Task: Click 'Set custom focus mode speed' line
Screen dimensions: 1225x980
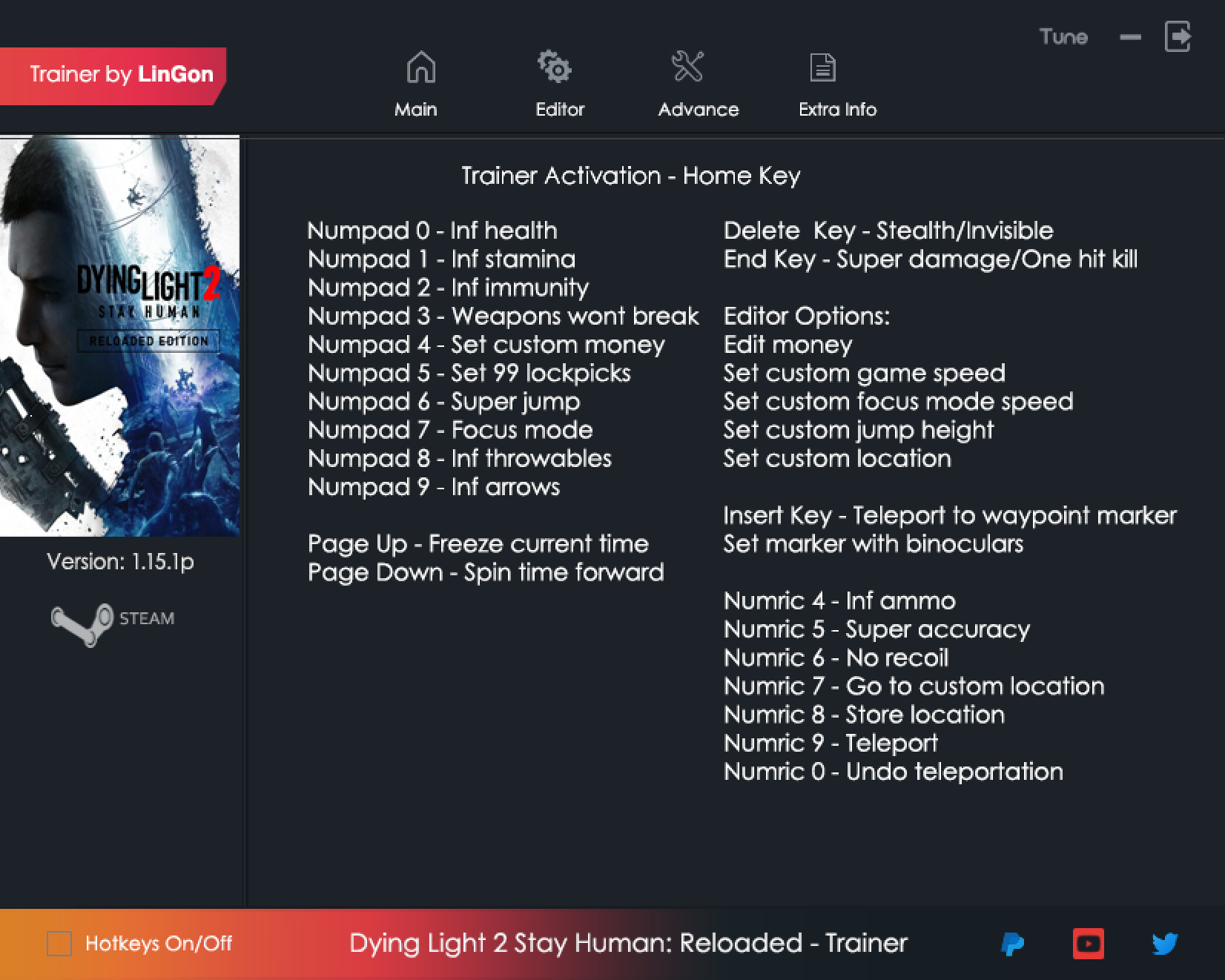Action: tap(899, 402)
